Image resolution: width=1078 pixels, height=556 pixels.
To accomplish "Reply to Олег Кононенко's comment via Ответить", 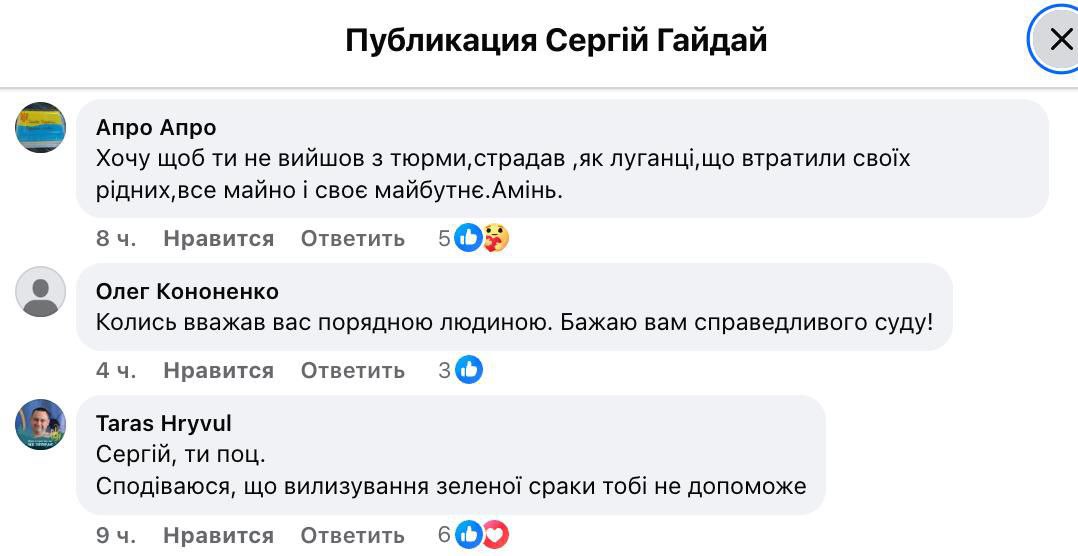I will [352, 371].
